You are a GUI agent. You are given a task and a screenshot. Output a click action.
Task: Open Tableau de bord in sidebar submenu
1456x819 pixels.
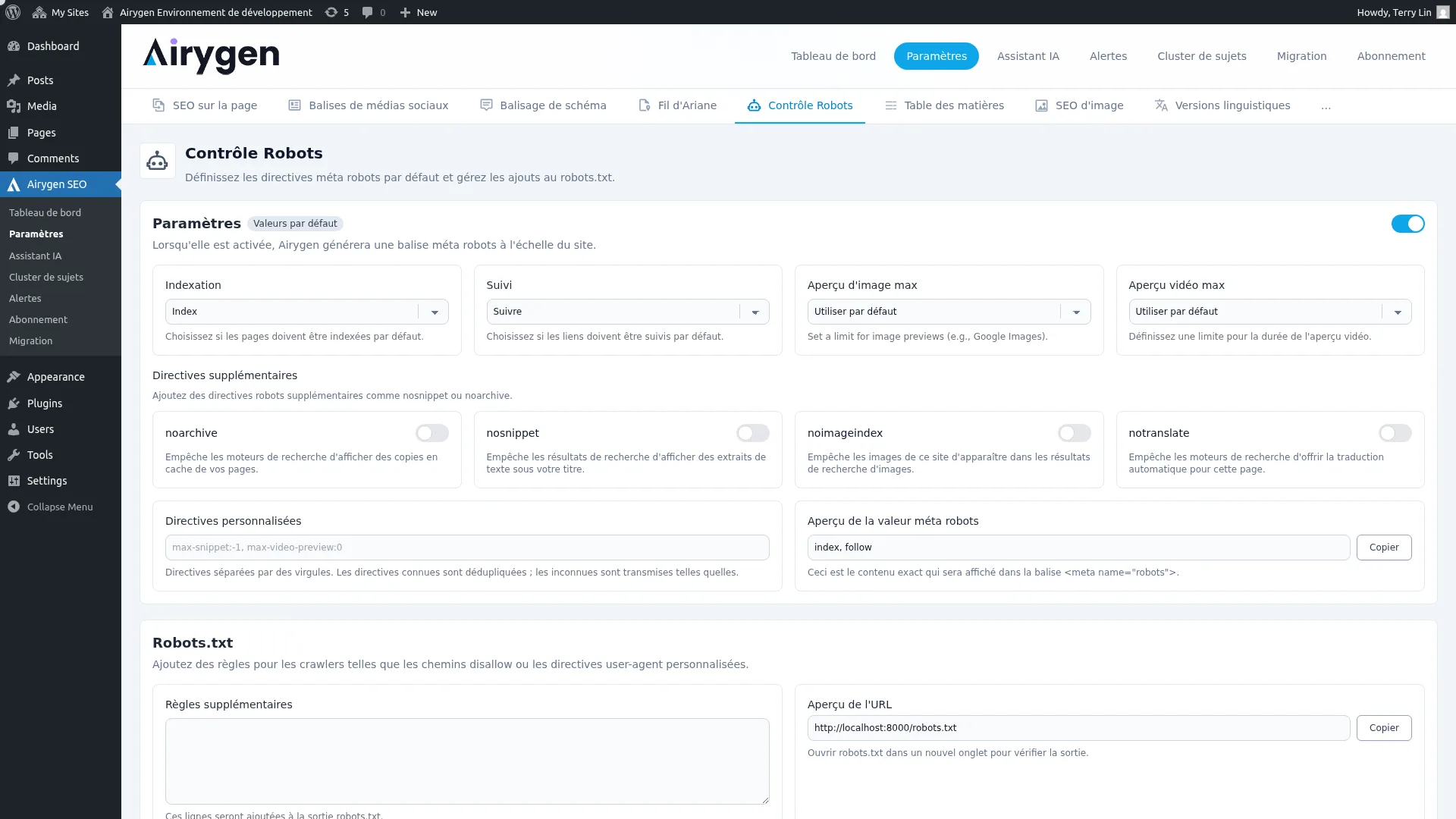click(x=45, y=213)
